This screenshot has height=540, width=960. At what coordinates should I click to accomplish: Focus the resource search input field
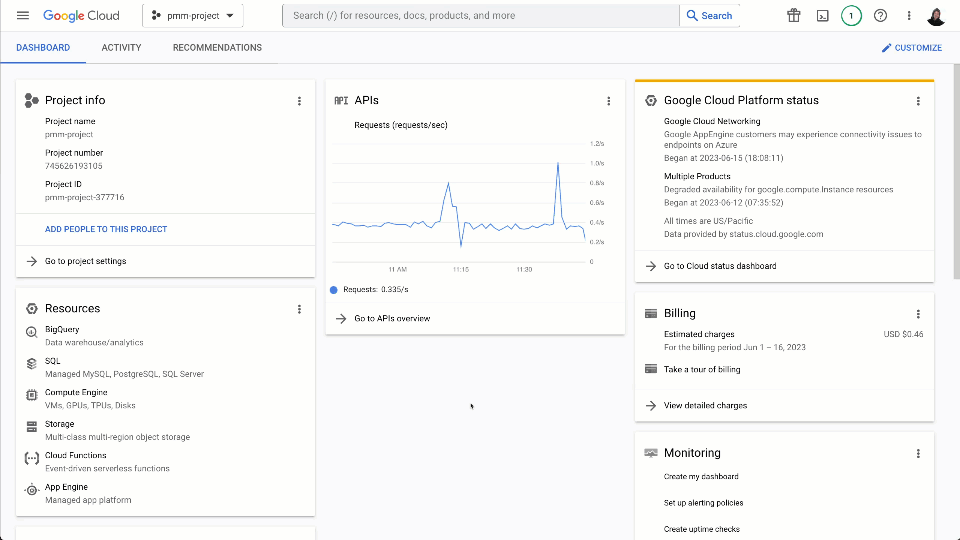point(480,16)
